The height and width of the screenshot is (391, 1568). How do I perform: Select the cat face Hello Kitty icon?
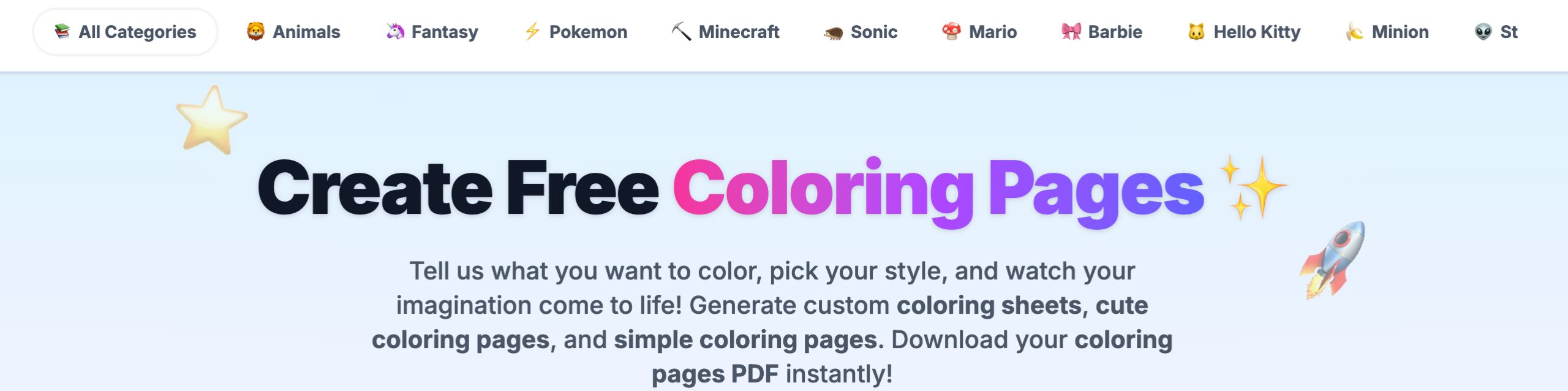(1196, 31)
